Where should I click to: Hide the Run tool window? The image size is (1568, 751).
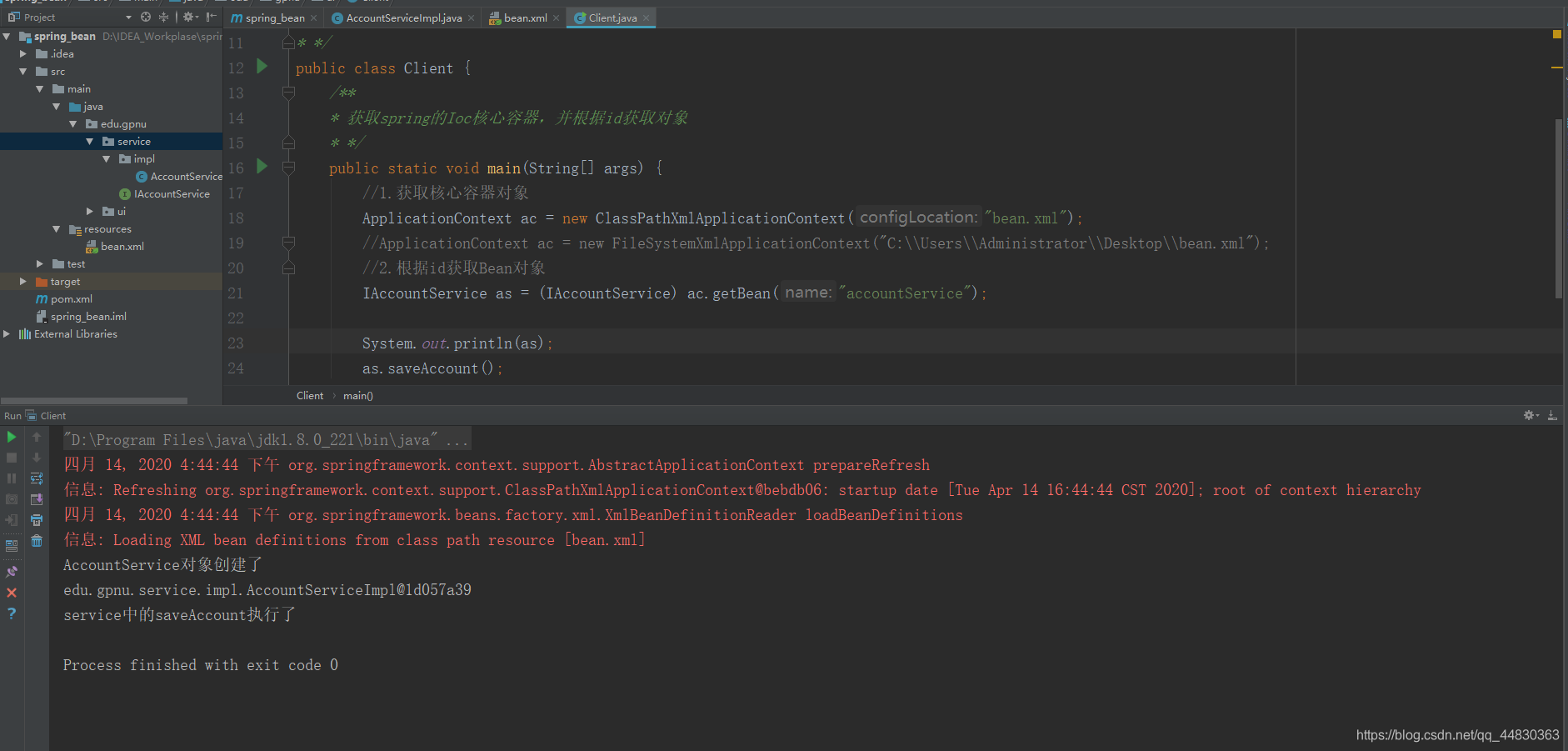(1552, 415)
